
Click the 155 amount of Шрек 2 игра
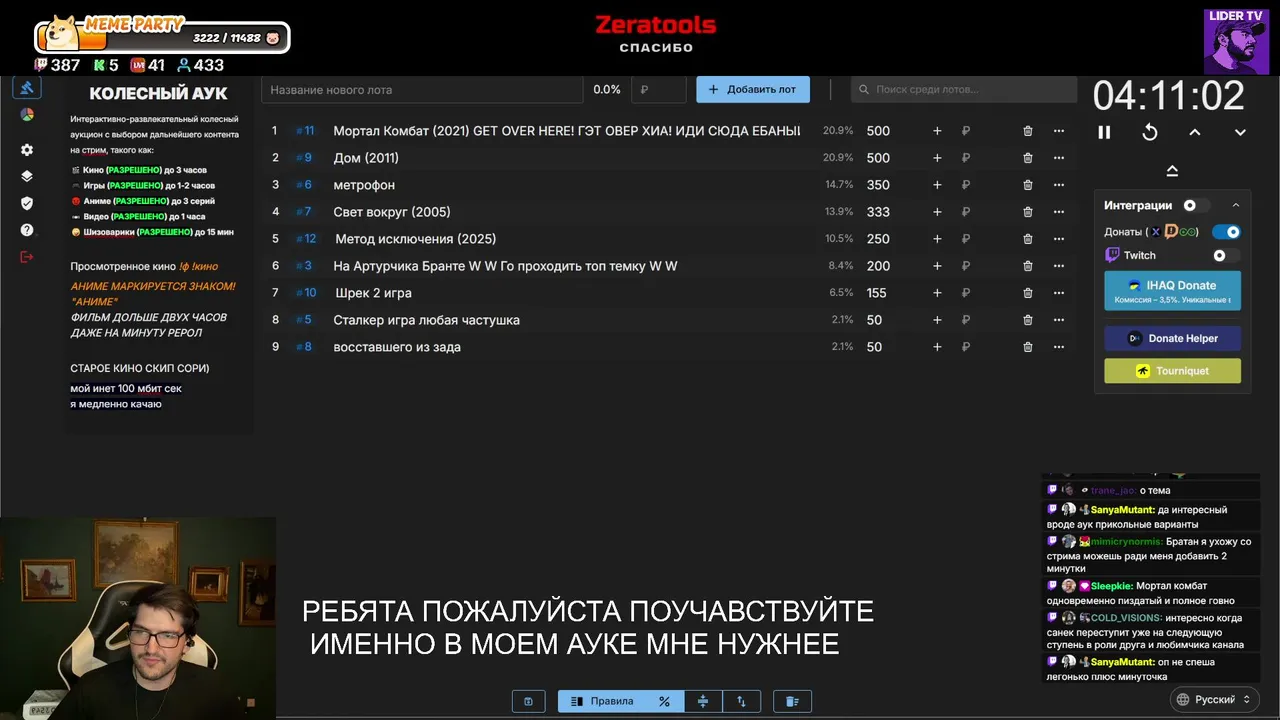(877, 293)
